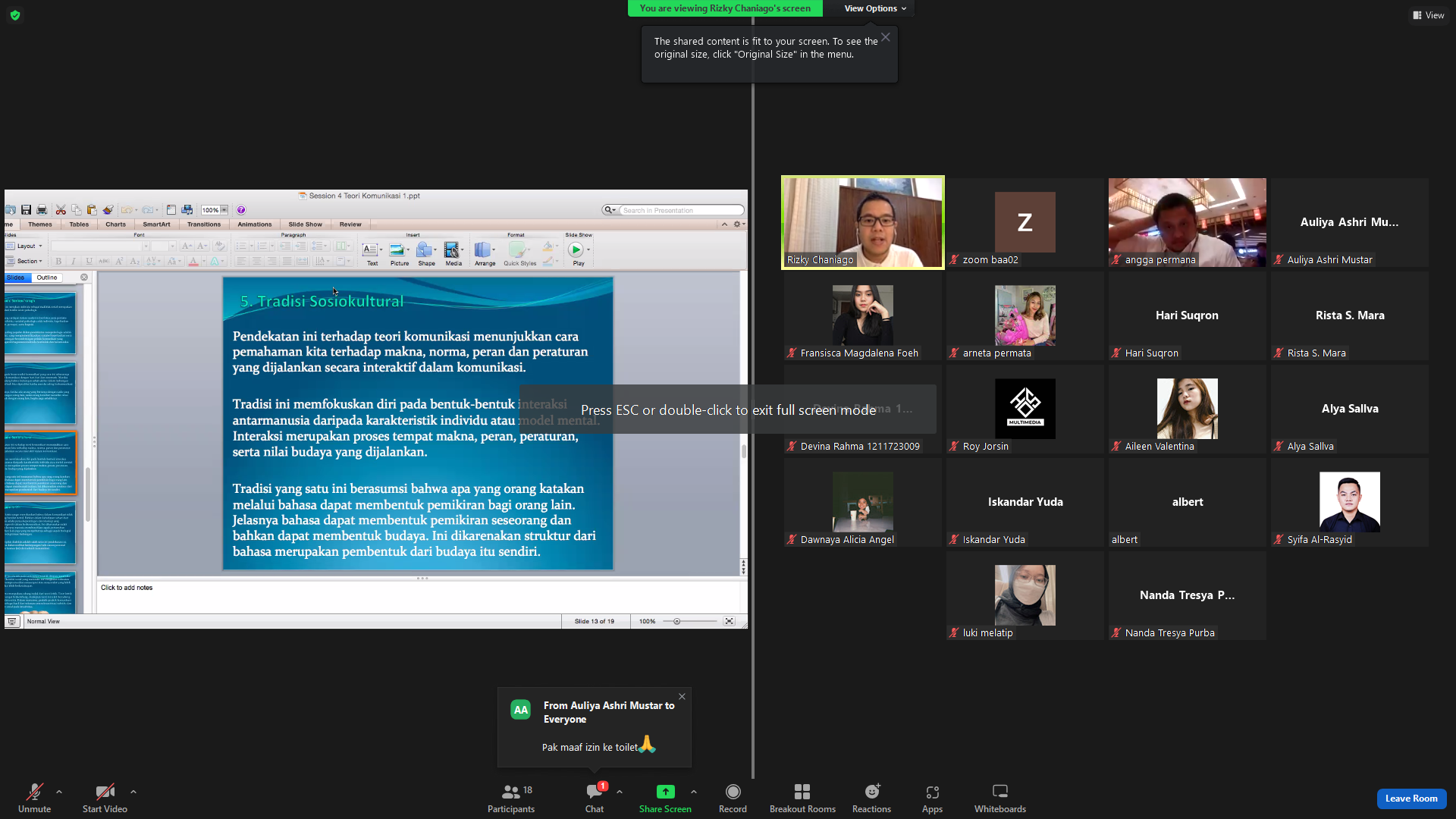Collapse the ribbon with the chevron
This screenshot has height=819, width=1456.
point(724,224)
